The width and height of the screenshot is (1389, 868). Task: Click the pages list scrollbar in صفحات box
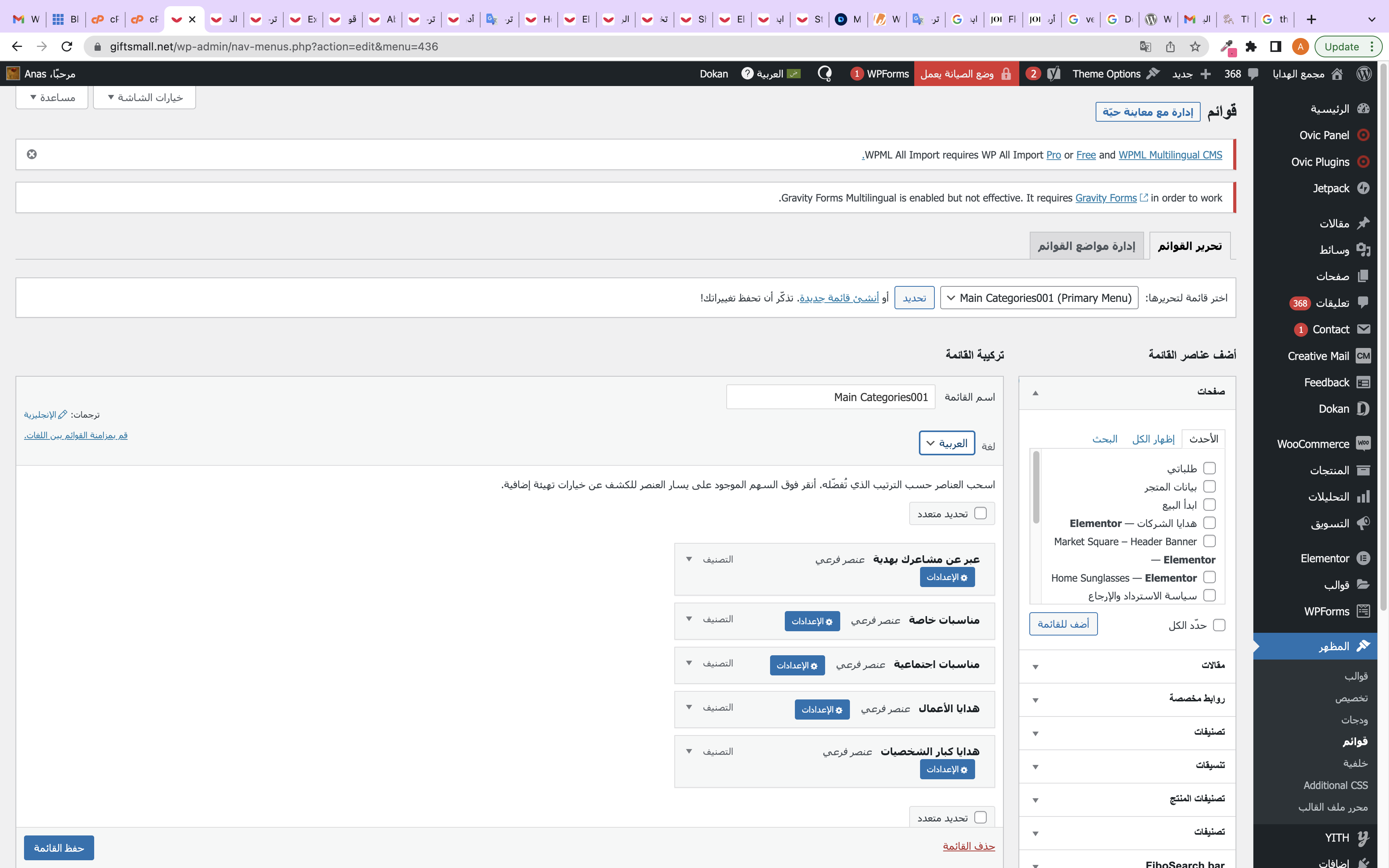click(1036, 487)
